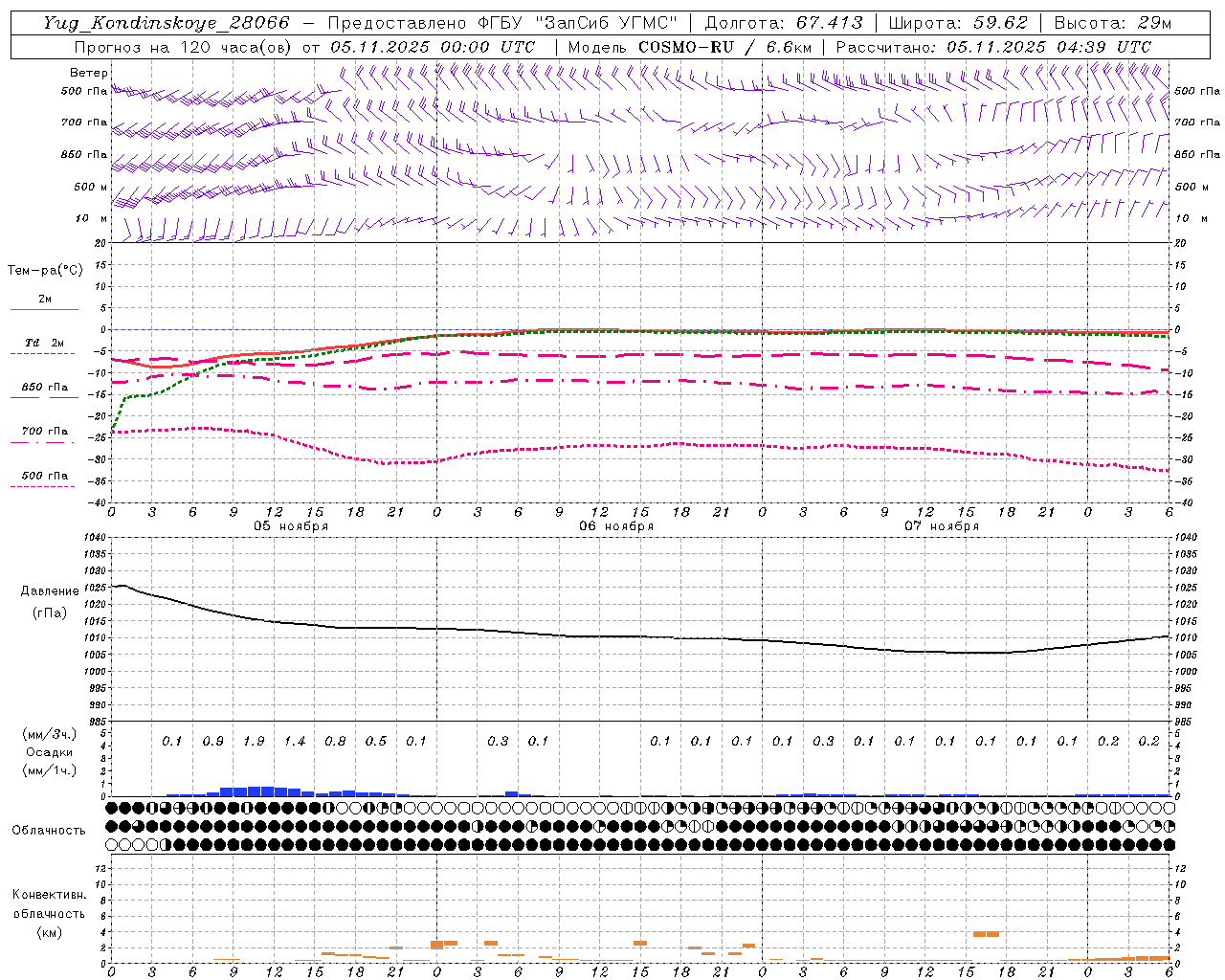The height and width of the screenshot is (980, 1225).
Task: Click the Рассчитано: 05.11.2025 04:39 UTC text
Action: pos(993,47)
